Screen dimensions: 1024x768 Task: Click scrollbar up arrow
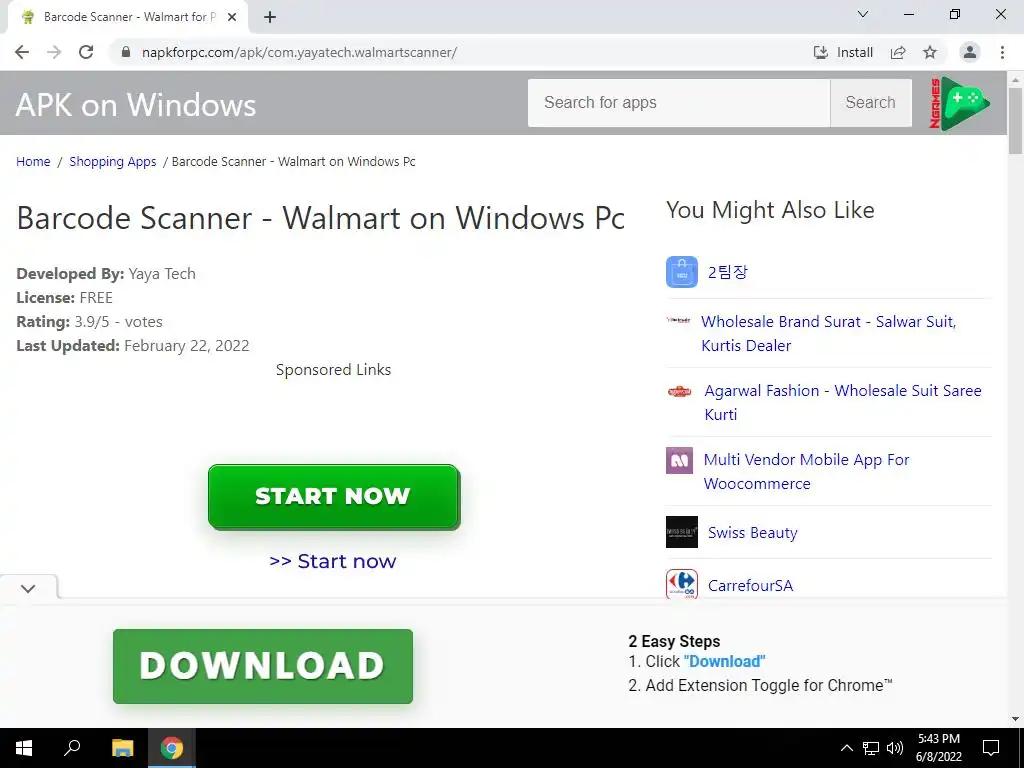click(x=1015, y=79)
